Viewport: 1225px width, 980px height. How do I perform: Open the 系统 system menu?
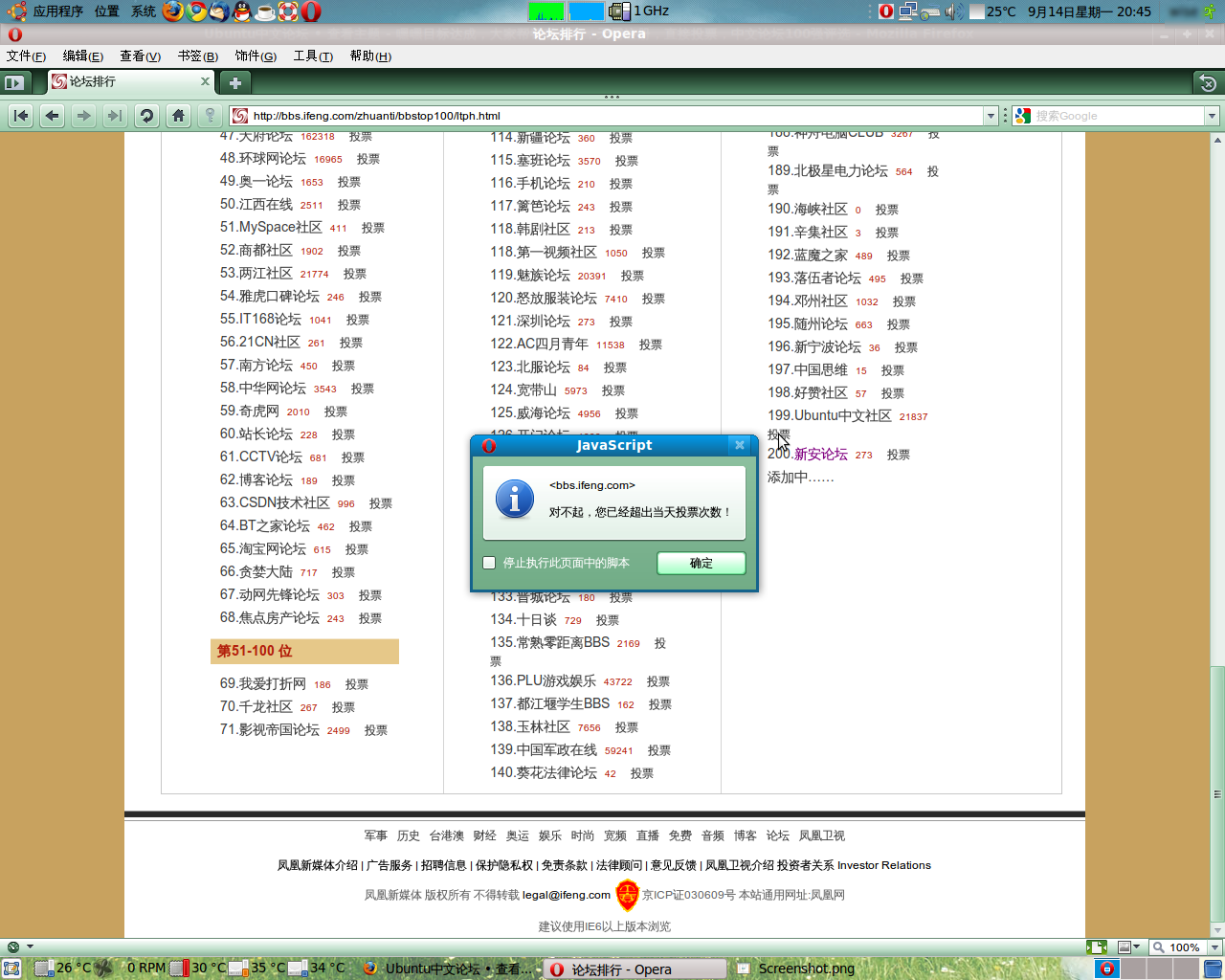[x=144, y=11]
